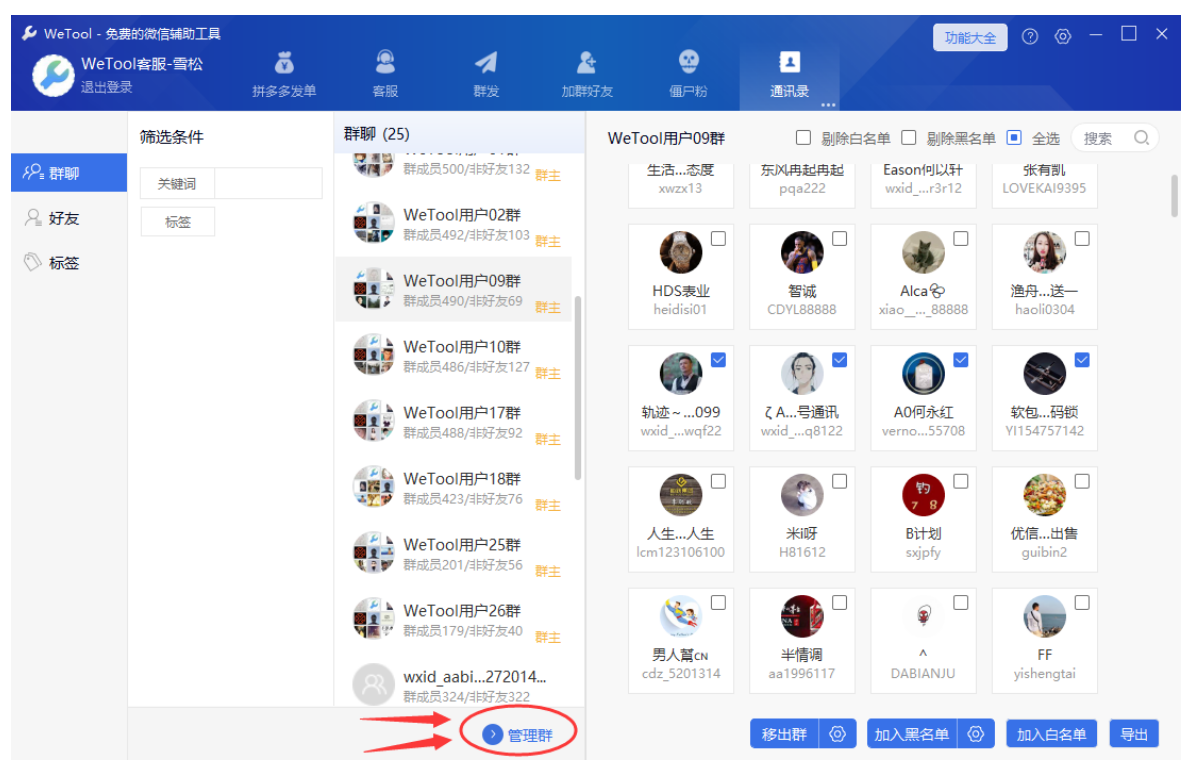The height and width of the screenshot is (761, 1200).
Task: Open the help question-mark icon
Action: [x=1030, y=37]
